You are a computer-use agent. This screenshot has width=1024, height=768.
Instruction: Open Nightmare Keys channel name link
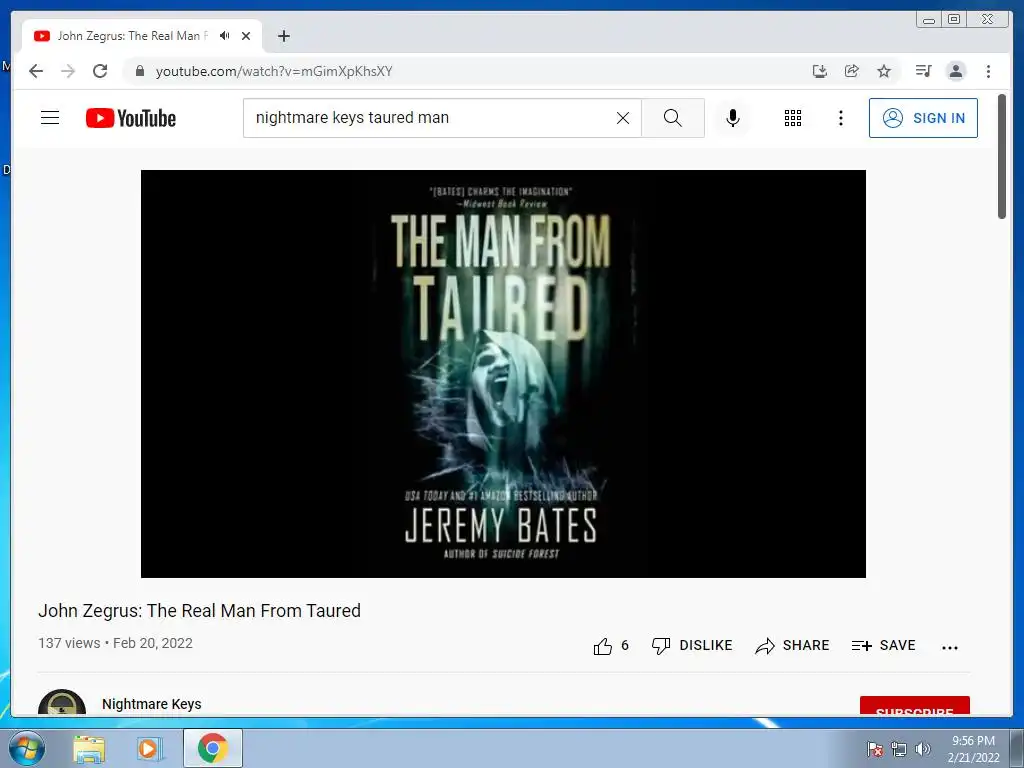[x=152, y=704]
